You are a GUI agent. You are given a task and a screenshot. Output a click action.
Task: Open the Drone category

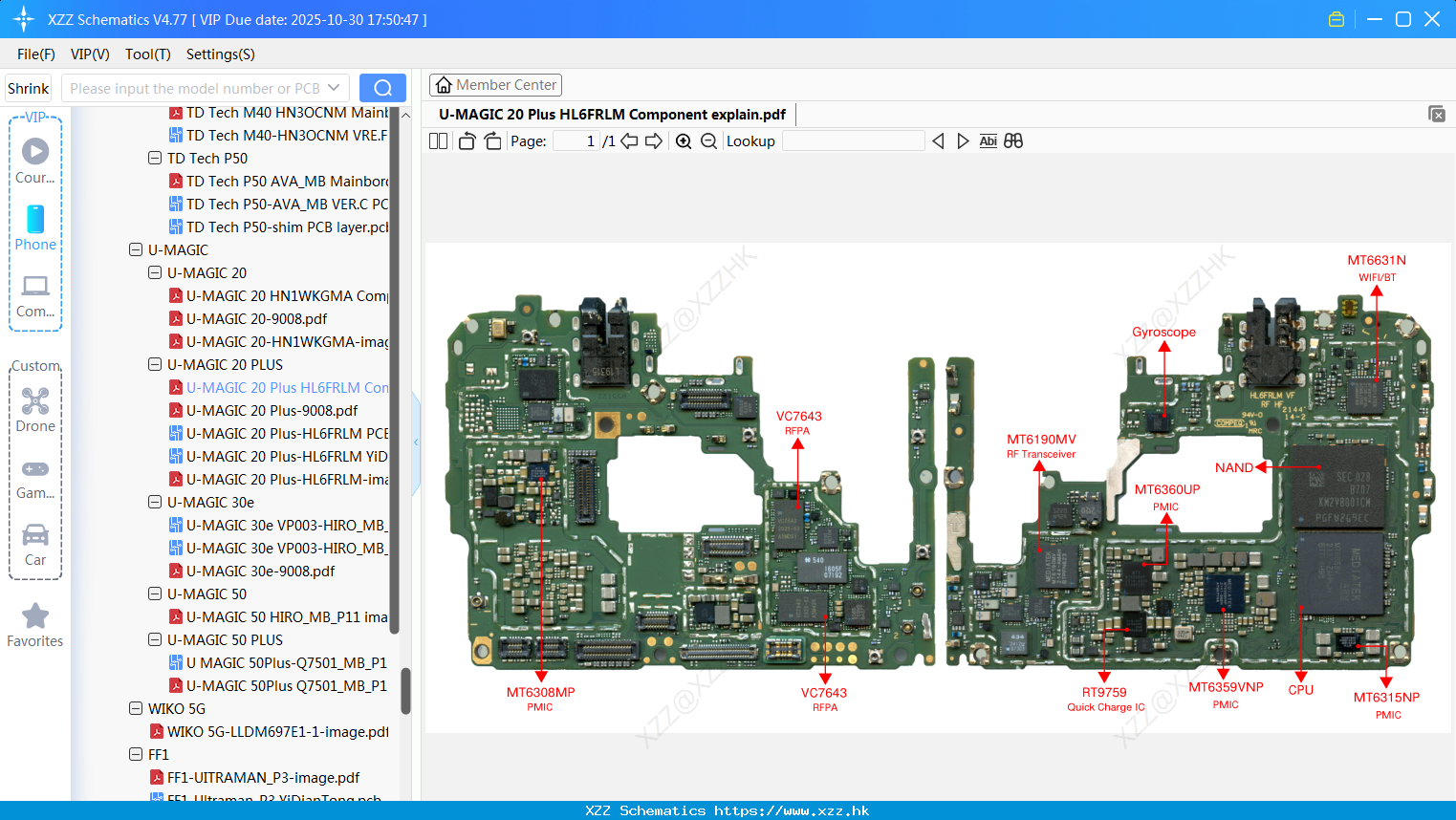[35, 410]
